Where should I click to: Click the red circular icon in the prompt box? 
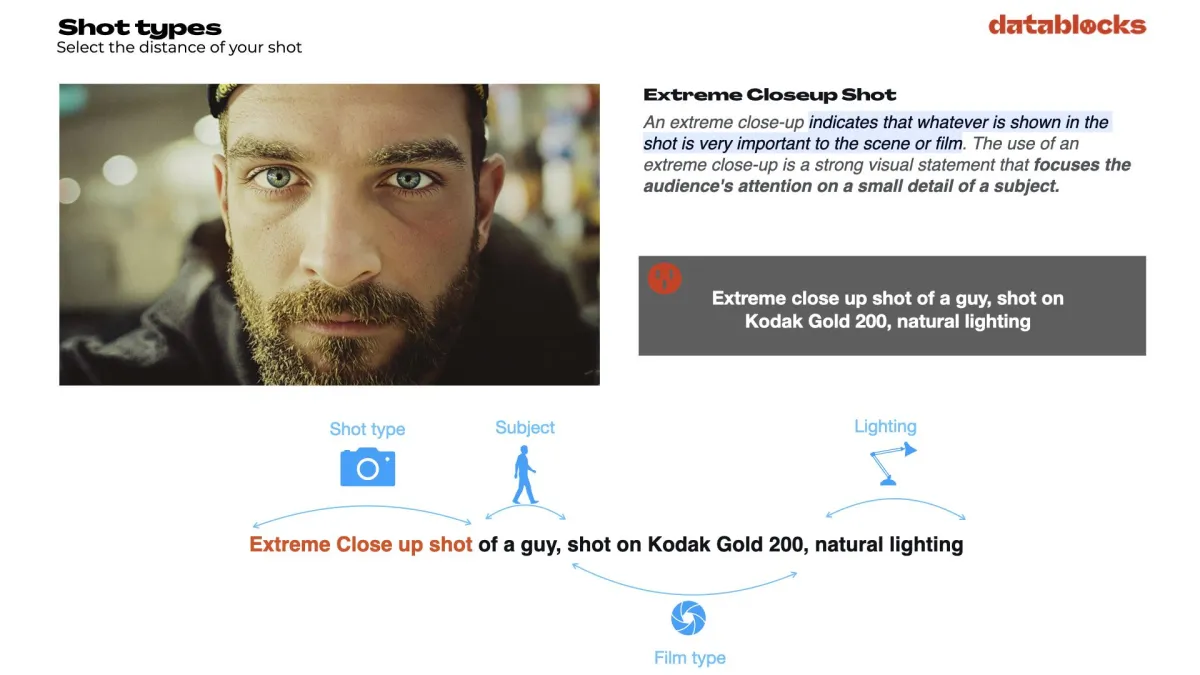[x=664, y=277]
